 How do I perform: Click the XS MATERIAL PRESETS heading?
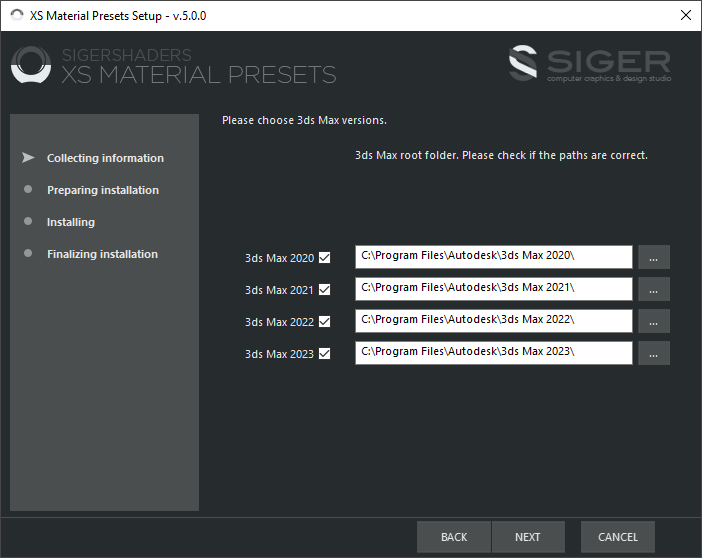click(x=199, y=74)
